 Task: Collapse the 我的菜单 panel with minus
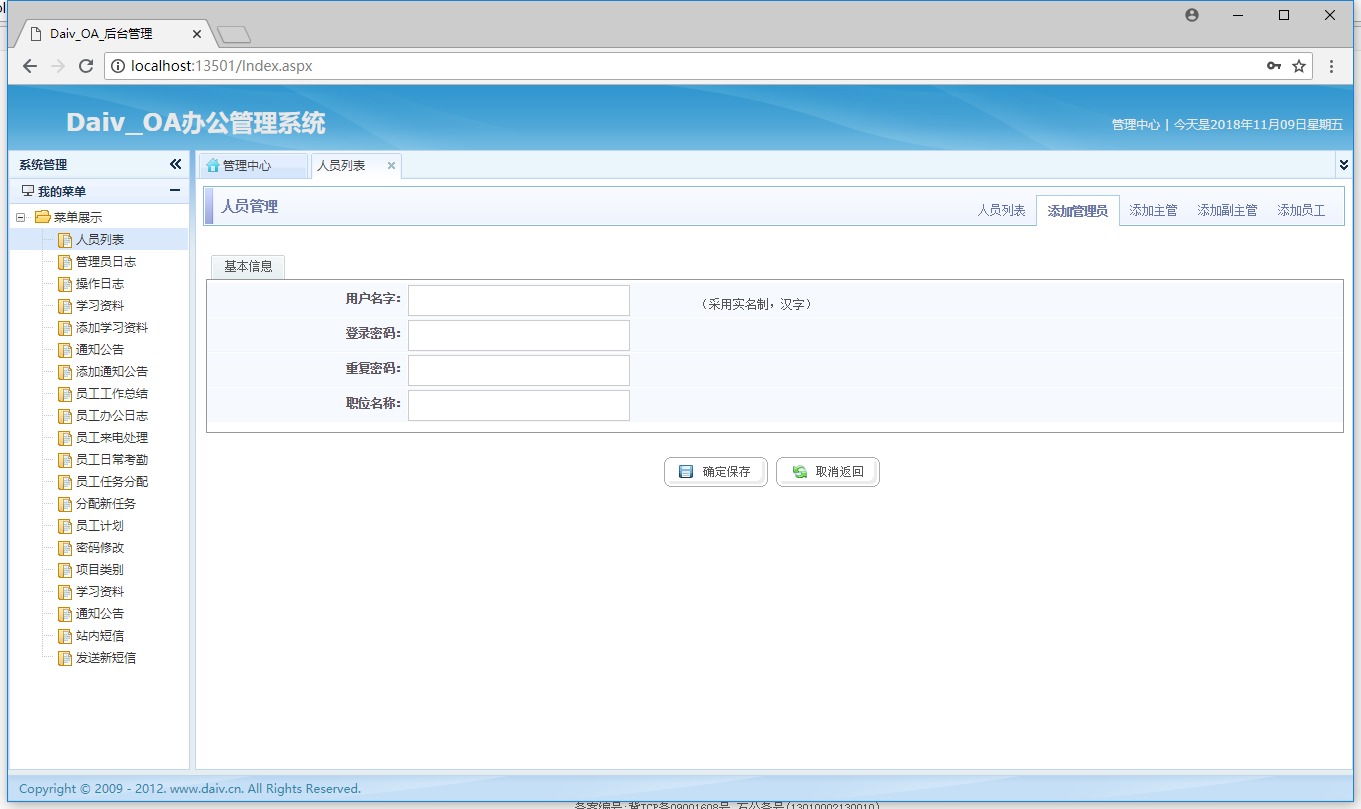coord(175,190)
